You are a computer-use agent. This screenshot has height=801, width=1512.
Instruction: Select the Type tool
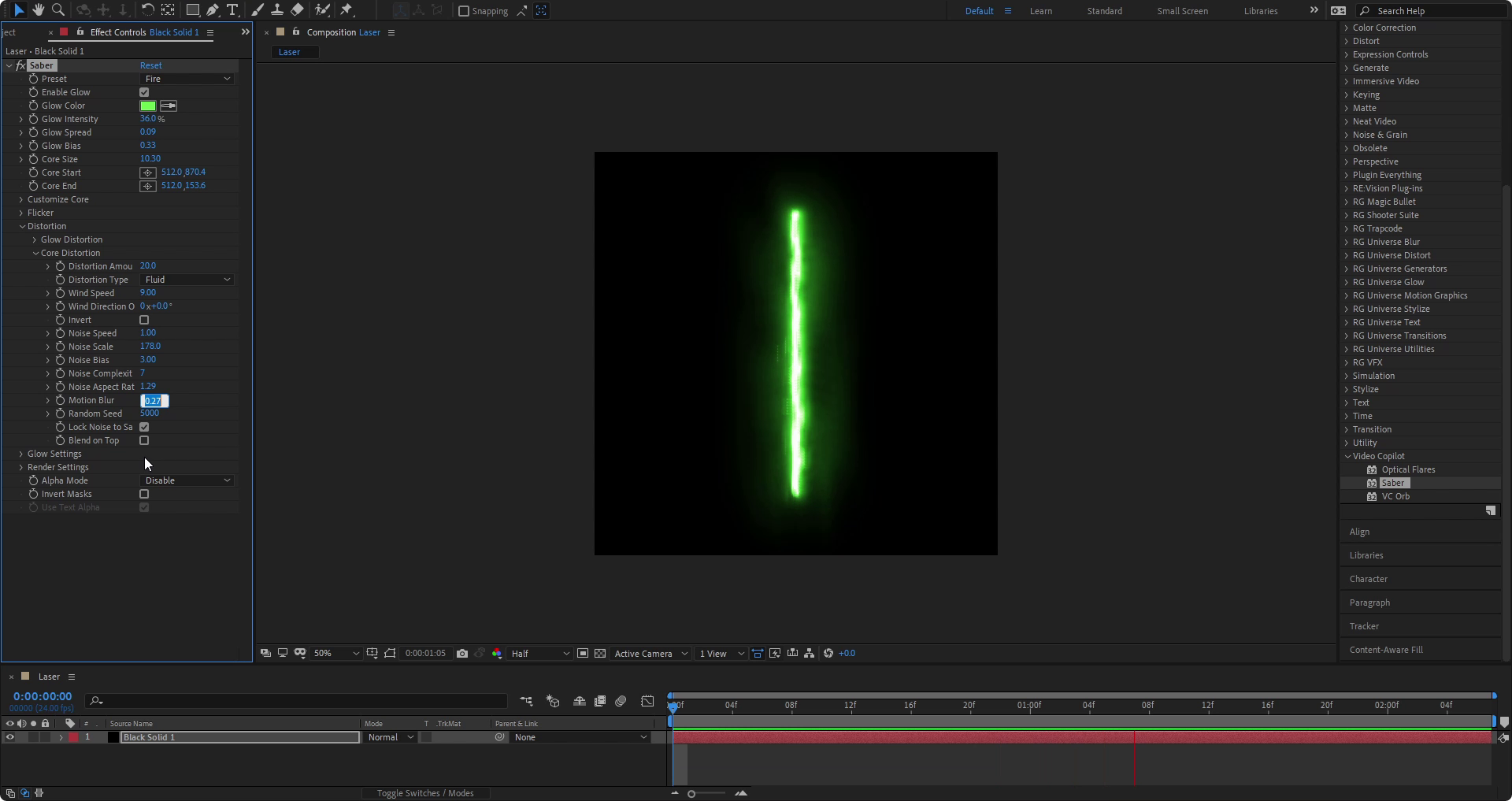pos(232,10)
